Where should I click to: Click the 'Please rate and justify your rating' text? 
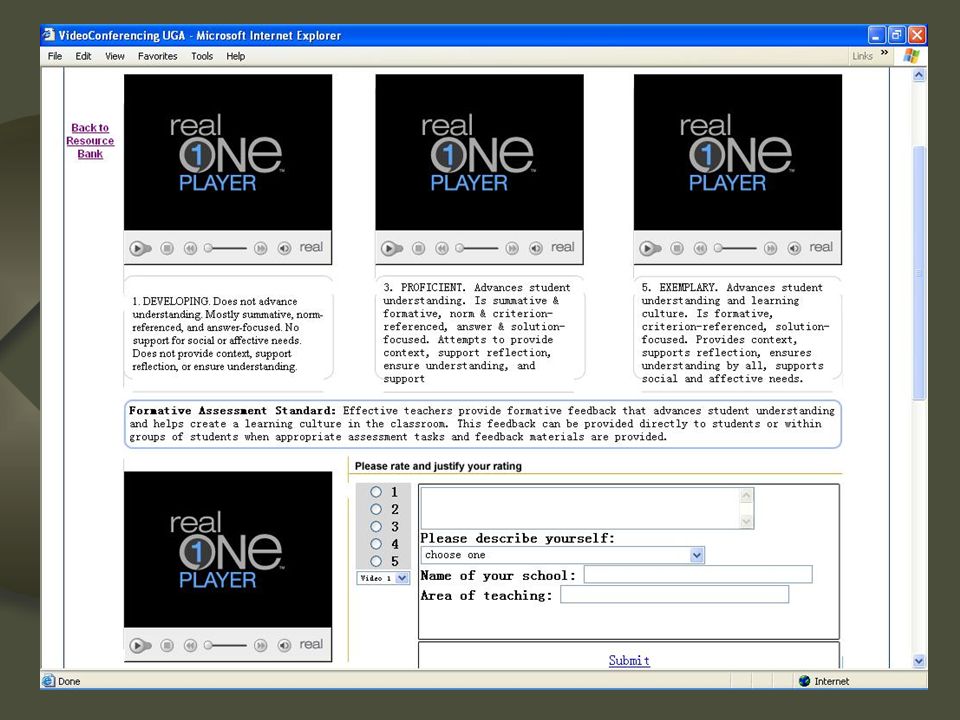click(438, 466)
